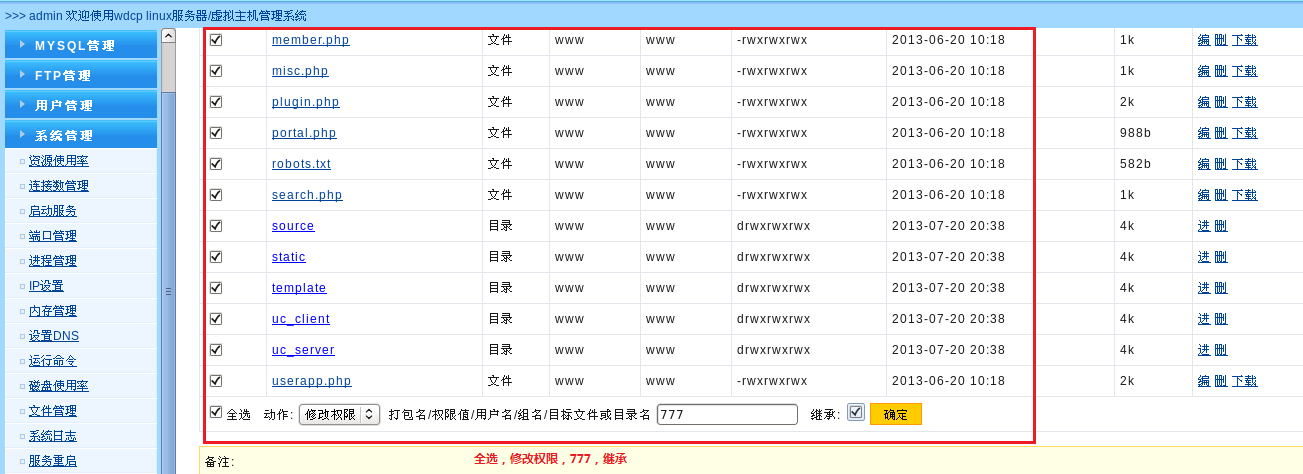1303x474 pixels.
Task: Click 下载 download link for robots.txt
Action: (1244, 164)
